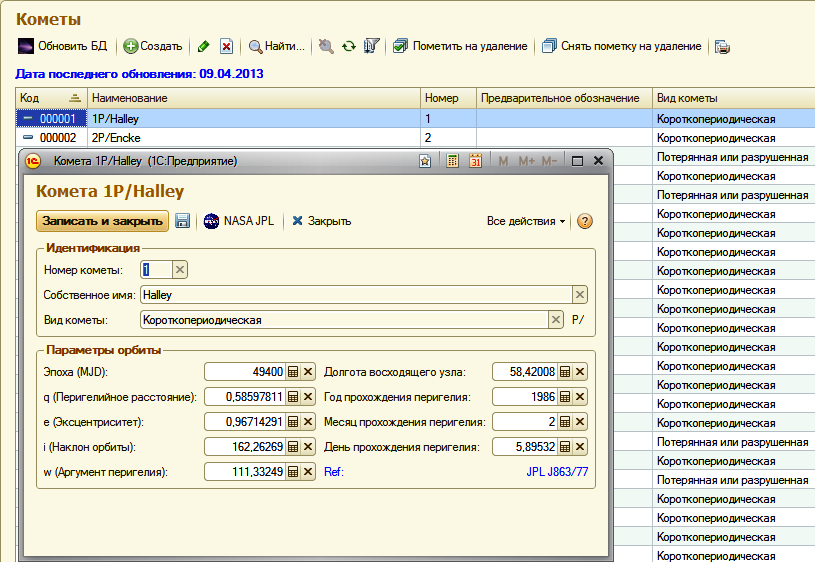Click the i orbit inclination field
The height and width of the screenshot is (562, 815).
coord(245,447)
